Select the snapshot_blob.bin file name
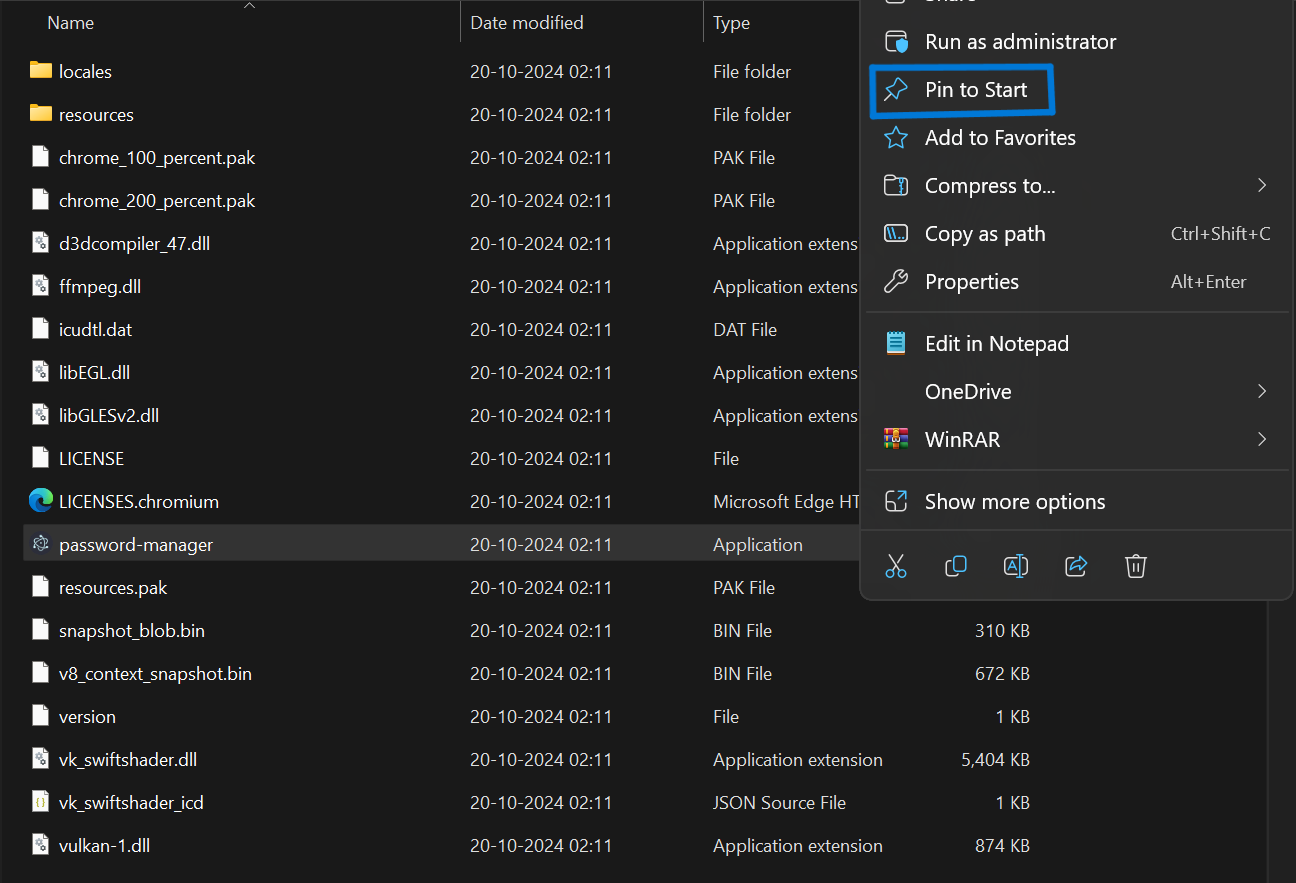Viewport: 1296px width, 883px height. (132, 631)
